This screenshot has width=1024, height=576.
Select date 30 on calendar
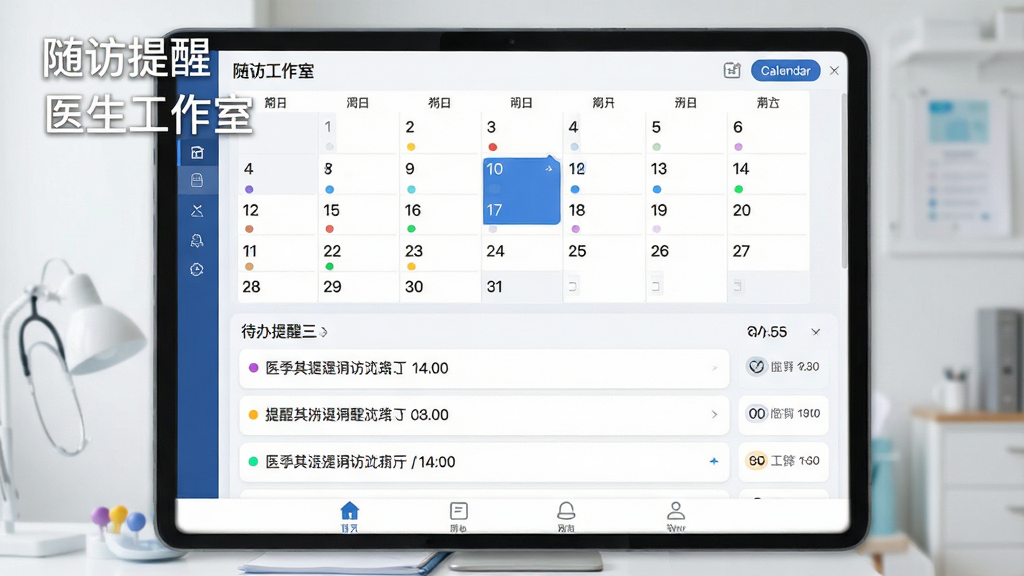(440, 287)
